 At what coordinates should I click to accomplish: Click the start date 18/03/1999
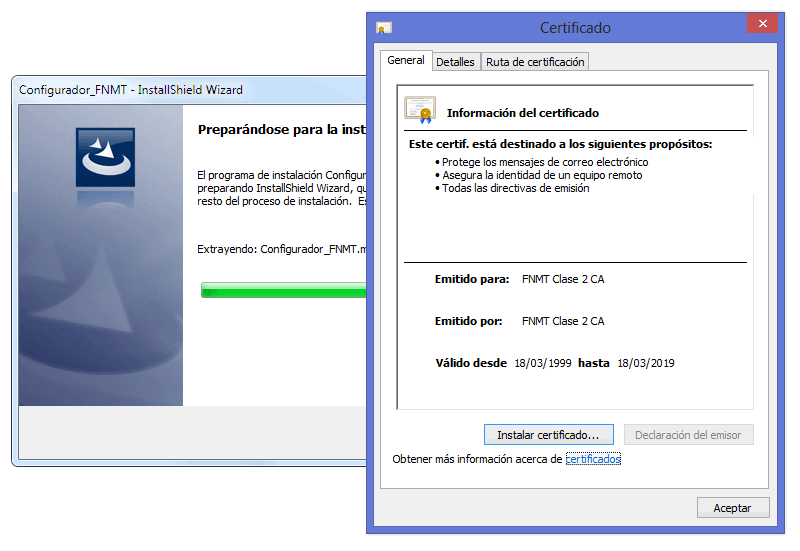pyautogui.click(x=543, y=363)
